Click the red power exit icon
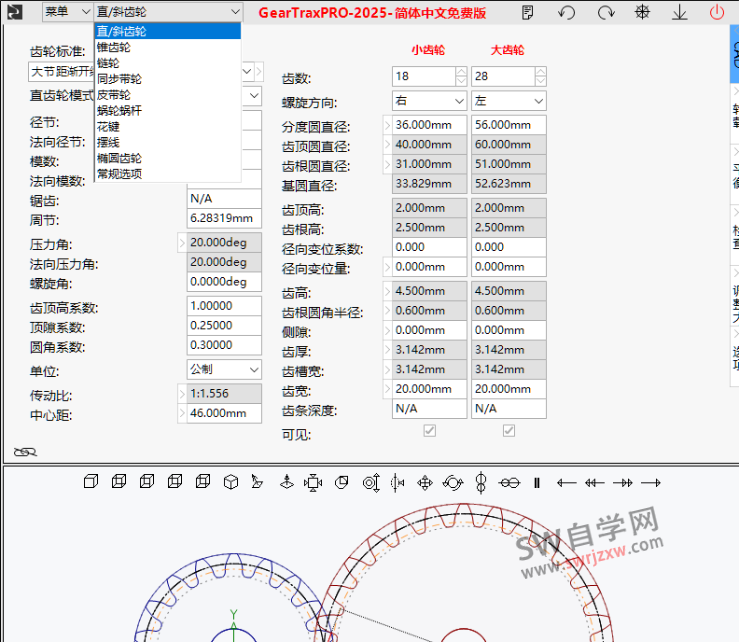The height and width of the screenshot is (642, 739). (x=716, y=12)
